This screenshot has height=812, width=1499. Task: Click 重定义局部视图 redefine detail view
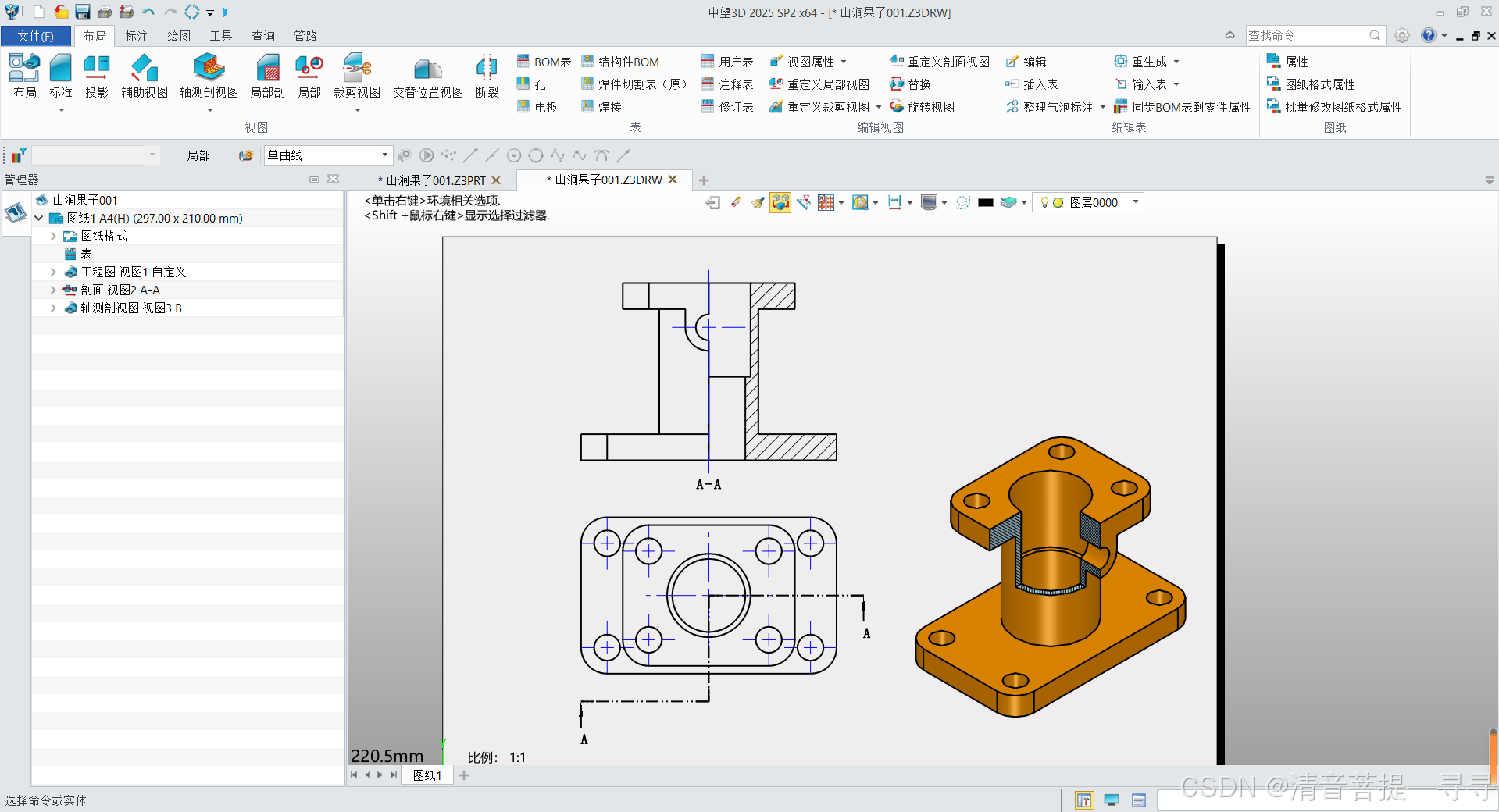click(819, 84)
